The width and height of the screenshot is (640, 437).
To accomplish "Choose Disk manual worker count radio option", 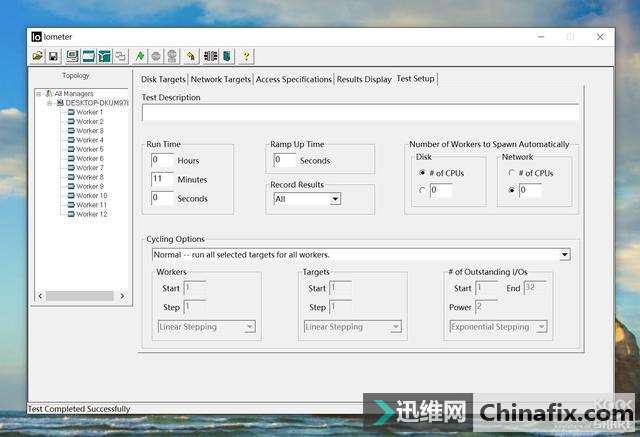I will 422,190.
